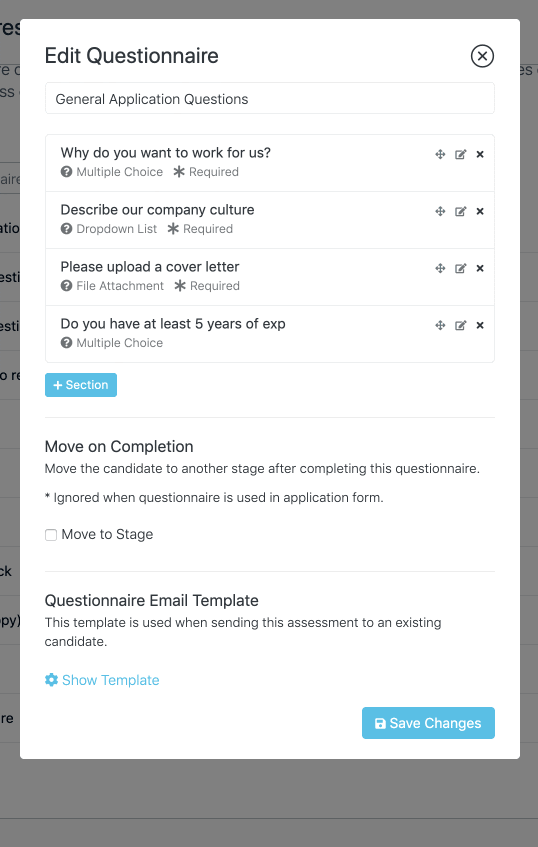Remove the '5 years of exp' question
Image resolution: width=538 pixels, height=847 pixels.
coord(480,325)
